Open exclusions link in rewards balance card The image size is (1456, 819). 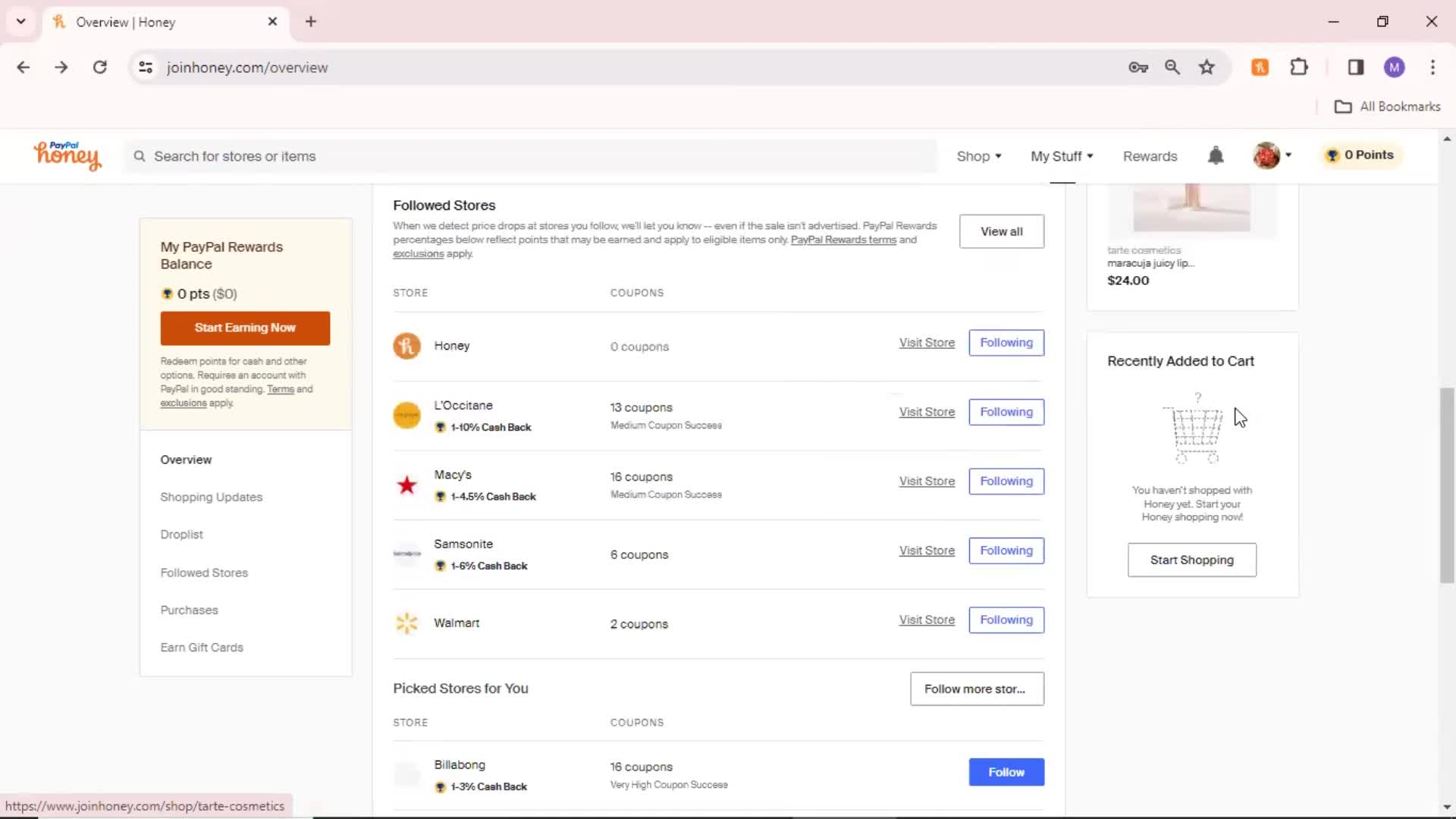[183, 403]
